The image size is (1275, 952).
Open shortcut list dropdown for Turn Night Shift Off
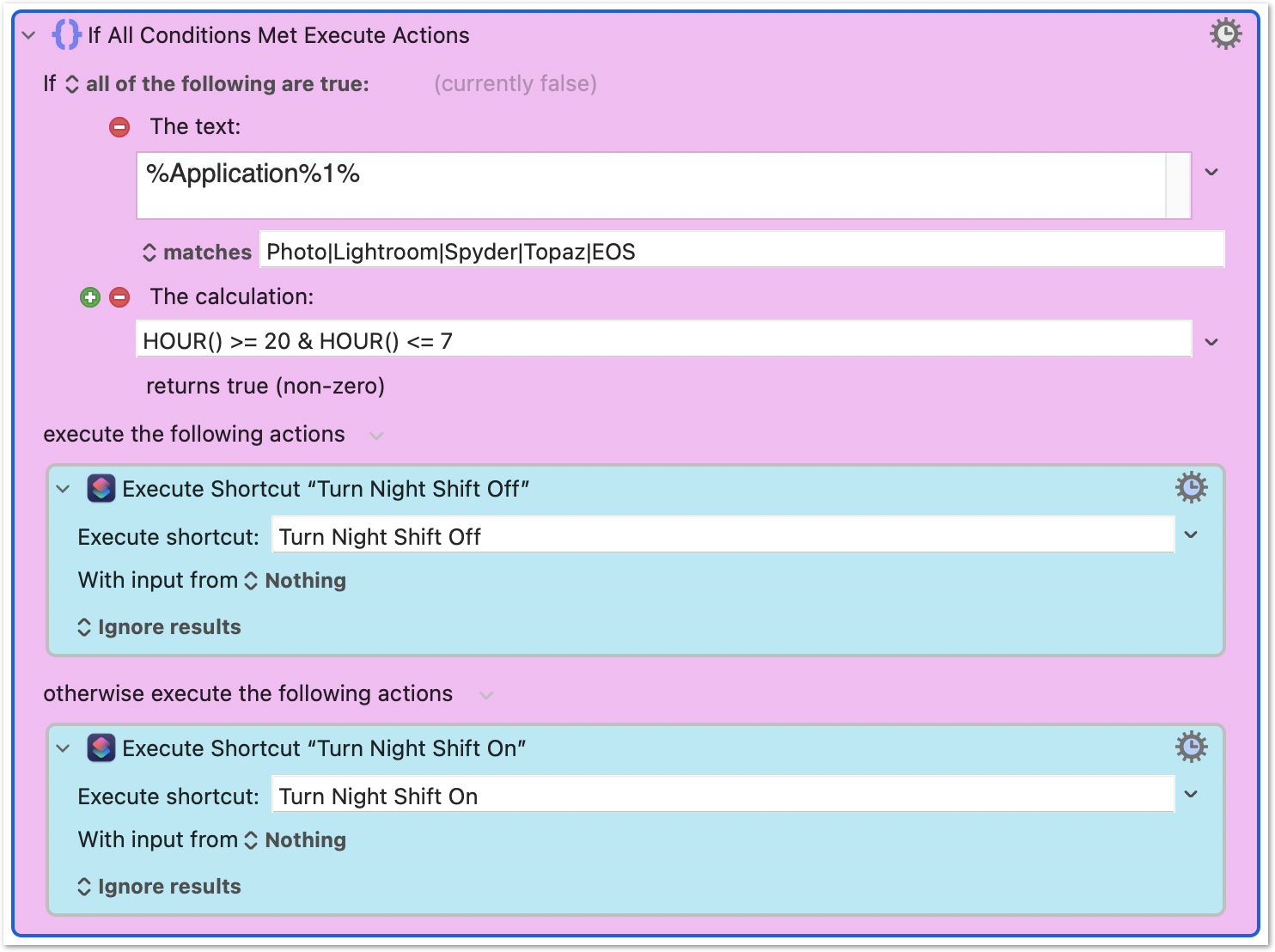tap(1191, 534)
